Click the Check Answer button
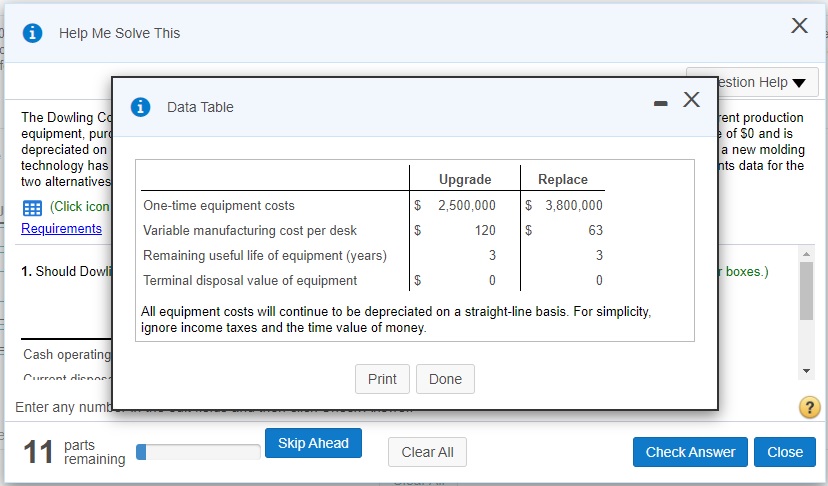This screenshot has height=486, width=828. (x=690, y=452)
